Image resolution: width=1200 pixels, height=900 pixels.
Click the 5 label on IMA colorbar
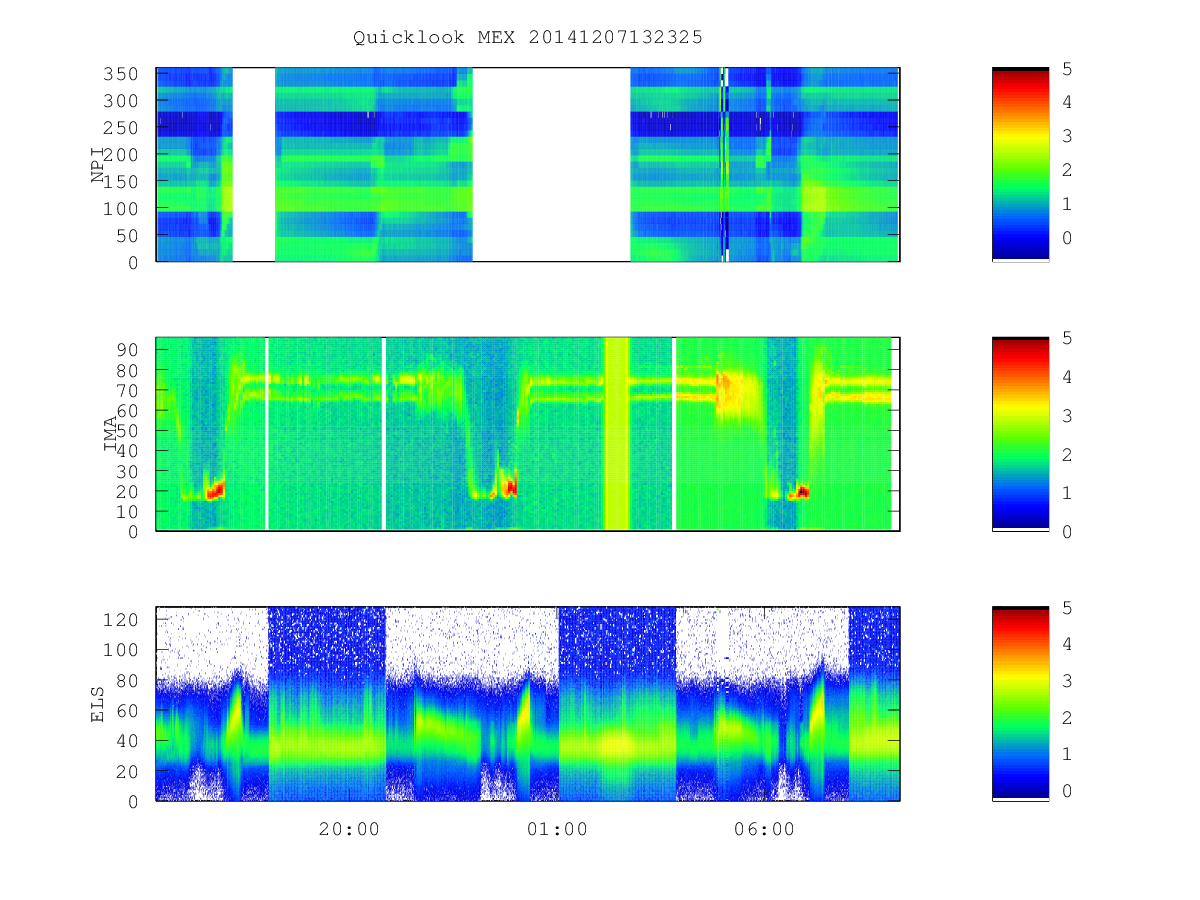[1067, 338]
